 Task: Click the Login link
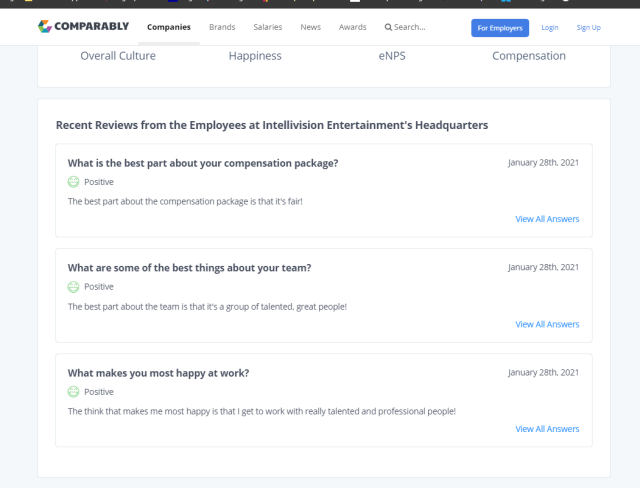pos(550,27)
